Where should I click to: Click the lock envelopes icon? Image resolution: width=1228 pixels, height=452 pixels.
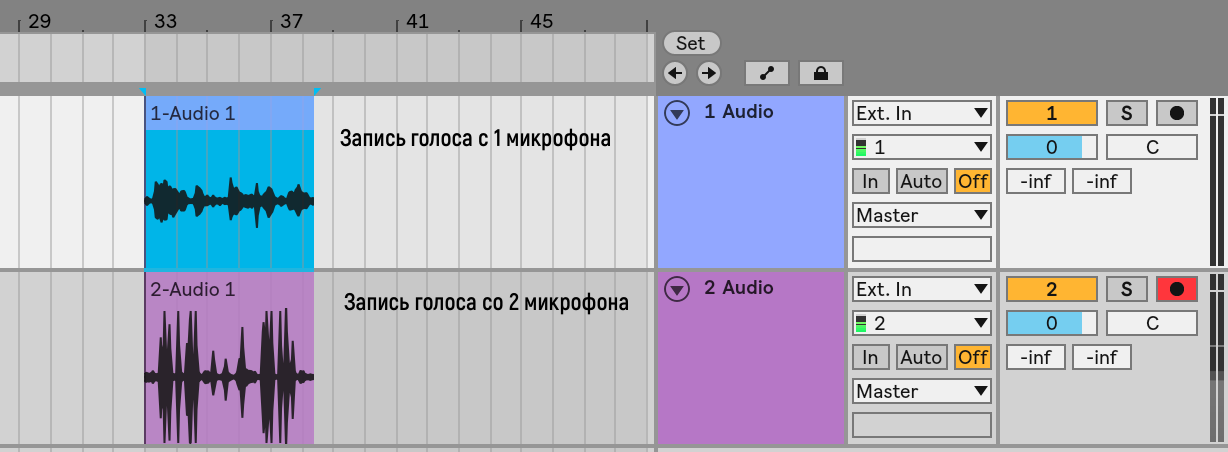[821, 73]
